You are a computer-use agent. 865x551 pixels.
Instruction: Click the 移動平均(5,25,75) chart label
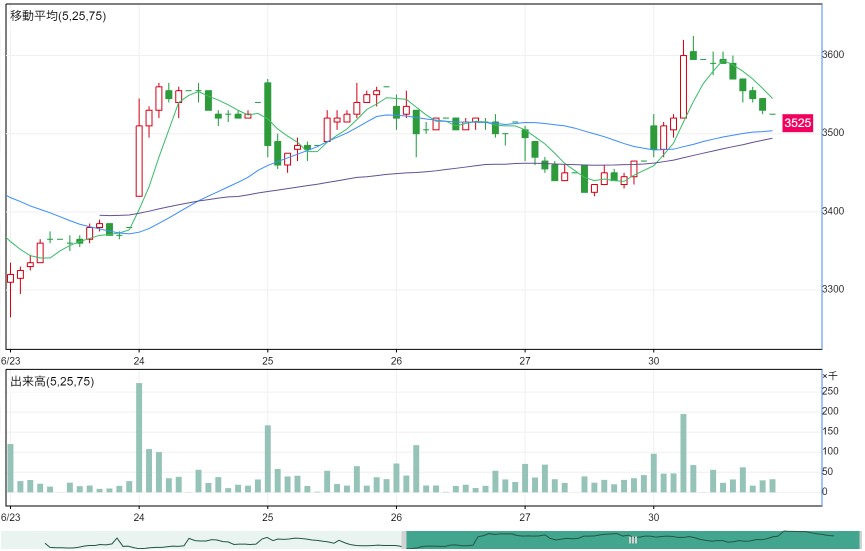tap(58, 16)
